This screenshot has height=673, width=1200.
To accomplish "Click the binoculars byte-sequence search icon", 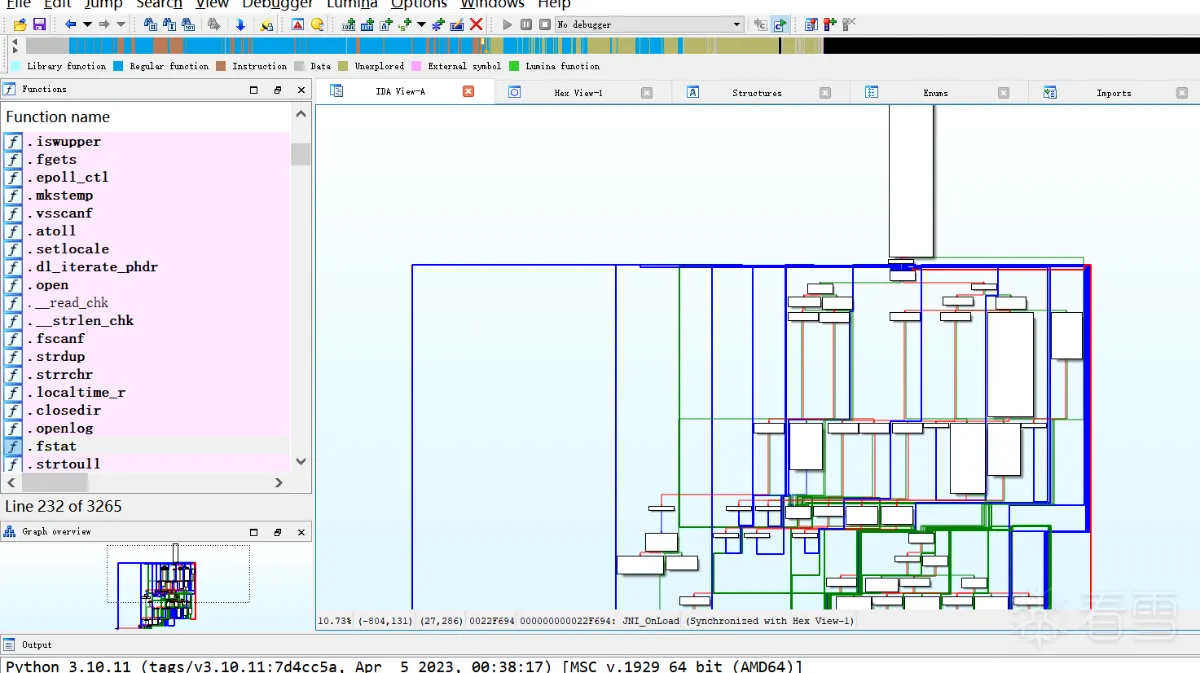I will 188,24.
